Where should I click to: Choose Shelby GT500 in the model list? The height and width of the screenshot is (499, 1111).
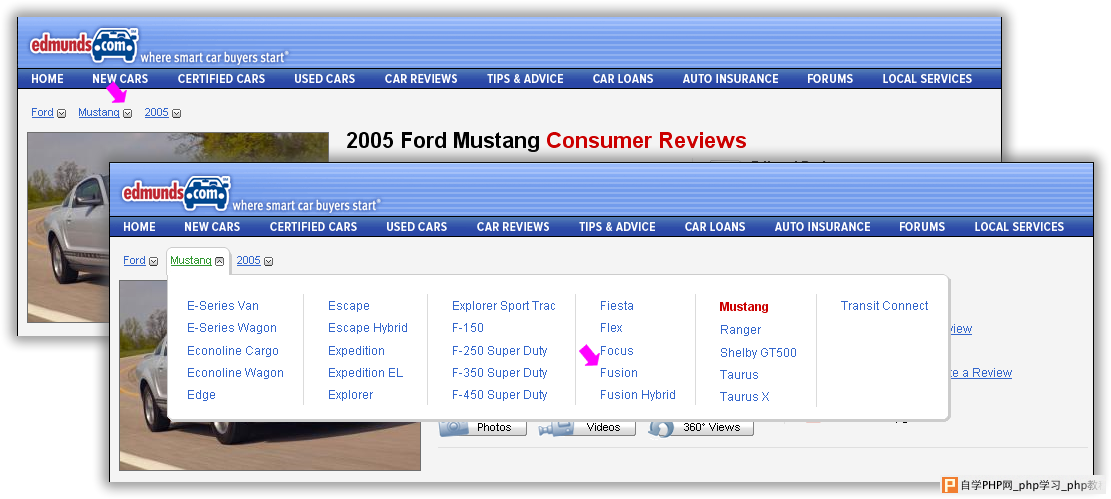(758, 353)
